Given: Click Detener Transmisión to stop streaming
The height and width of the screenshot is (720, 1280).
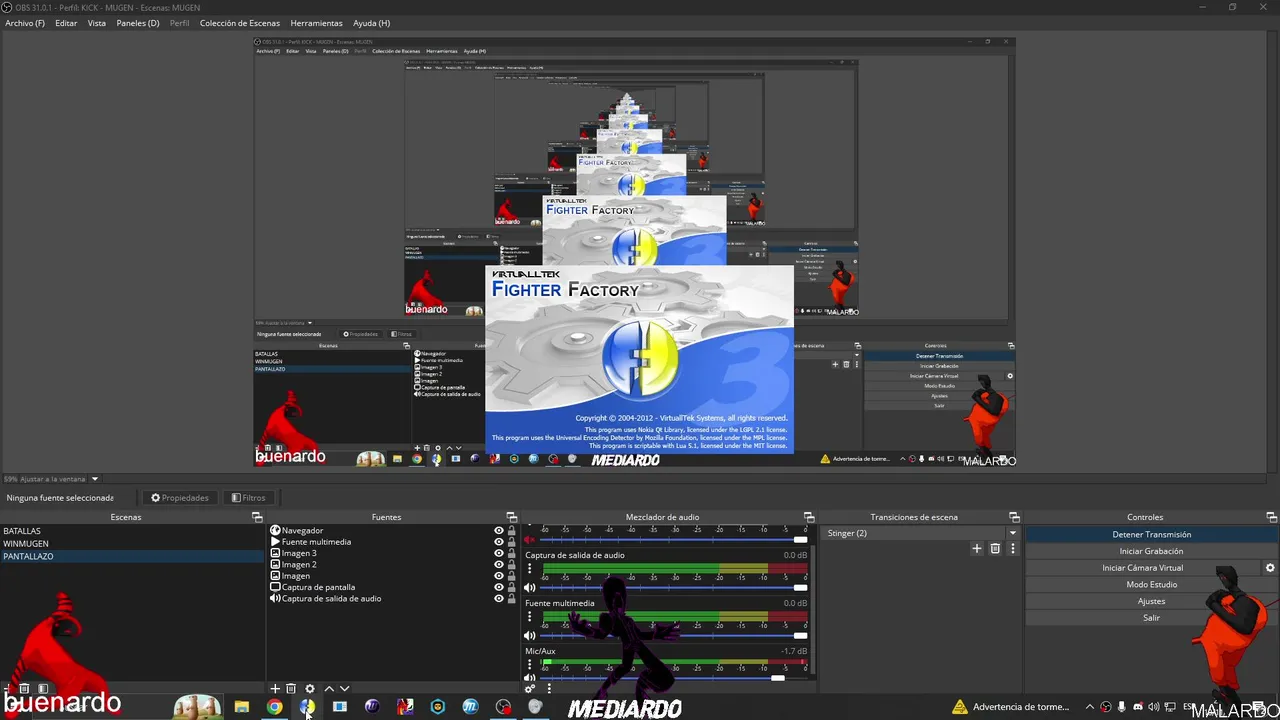Looking at the screenshot, I should coord(1151,534).
